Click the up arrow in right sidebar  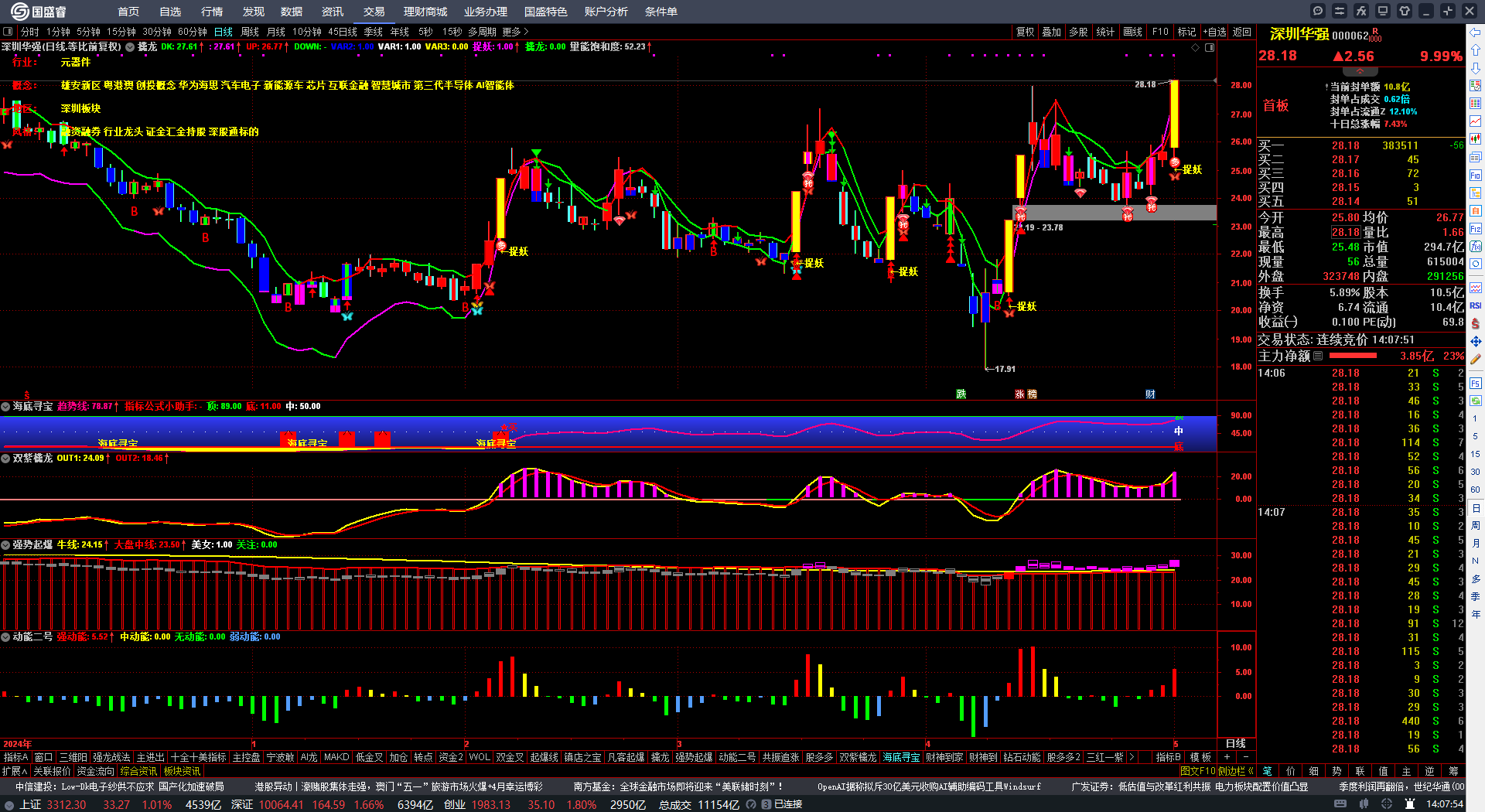tap(1476, 50)
